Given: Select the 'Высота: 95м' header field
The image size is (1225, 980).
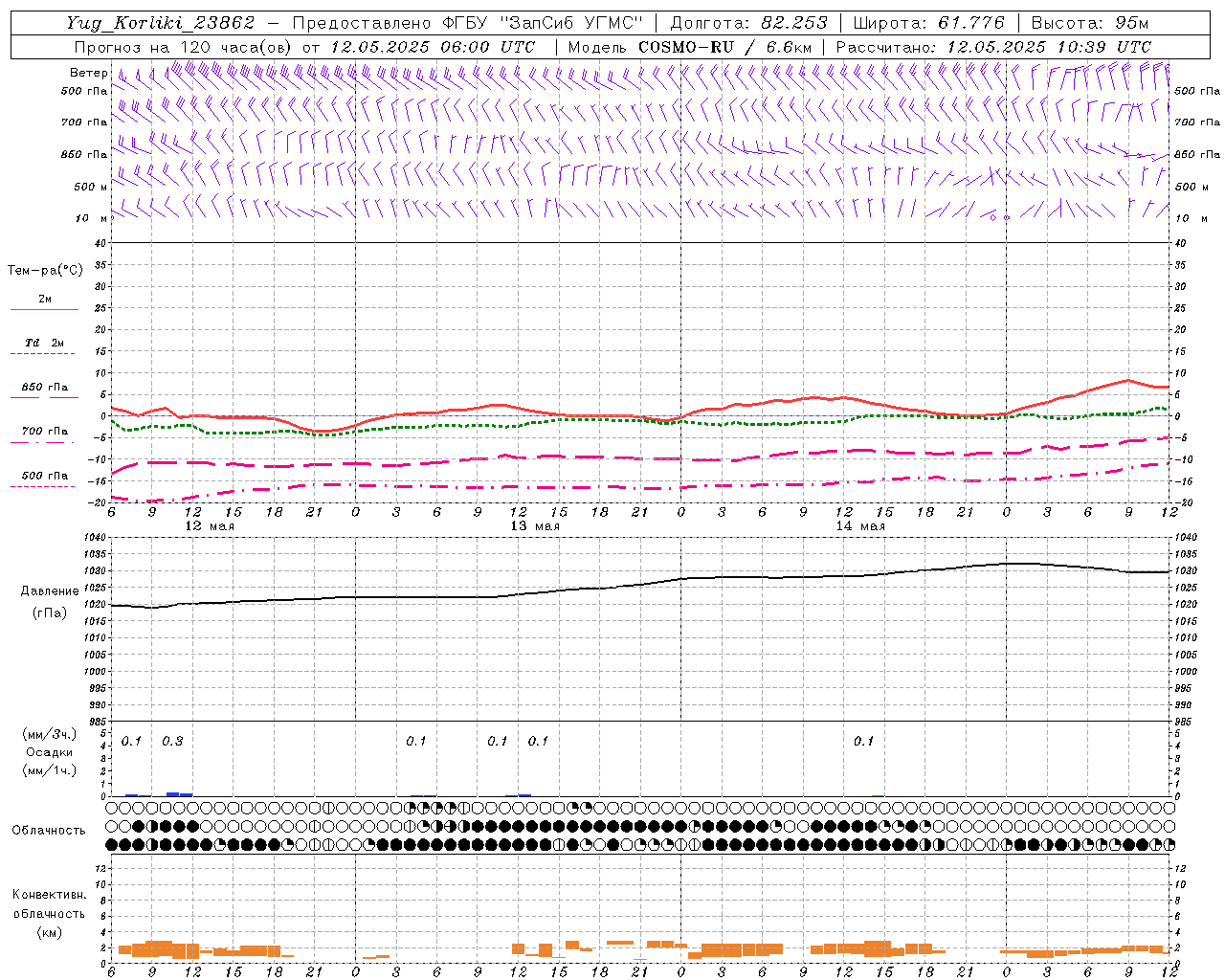Looking at the screenshot, I should (x=1088, y=23).
